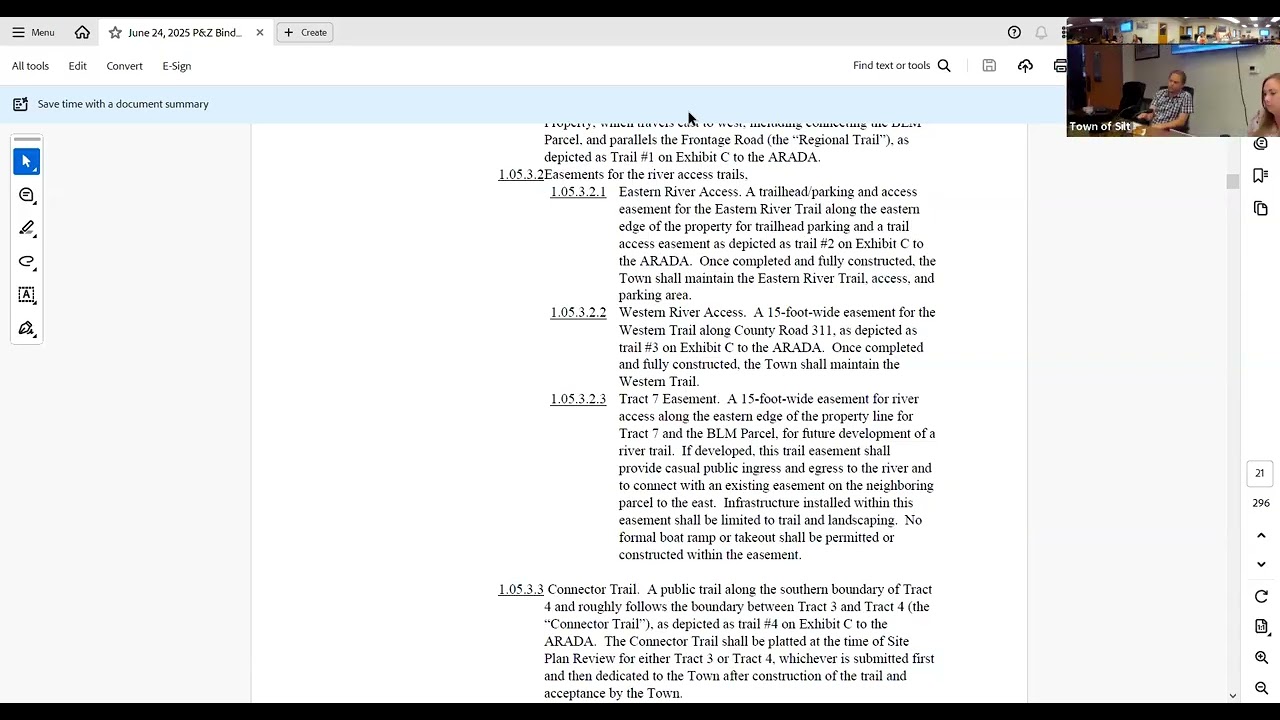
Task: Go to the Acrobat Home view
Action: (82, 32)
